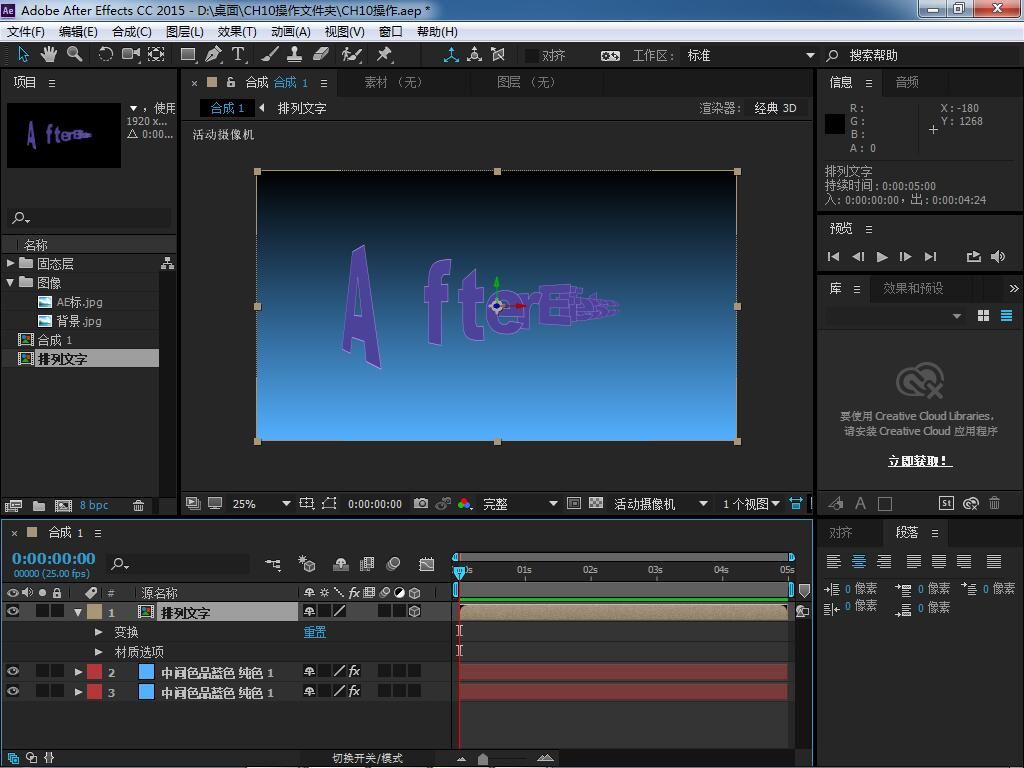Step to next frame in Preview
Viewport: 1024px width, 768px height.
coord(906,257)
